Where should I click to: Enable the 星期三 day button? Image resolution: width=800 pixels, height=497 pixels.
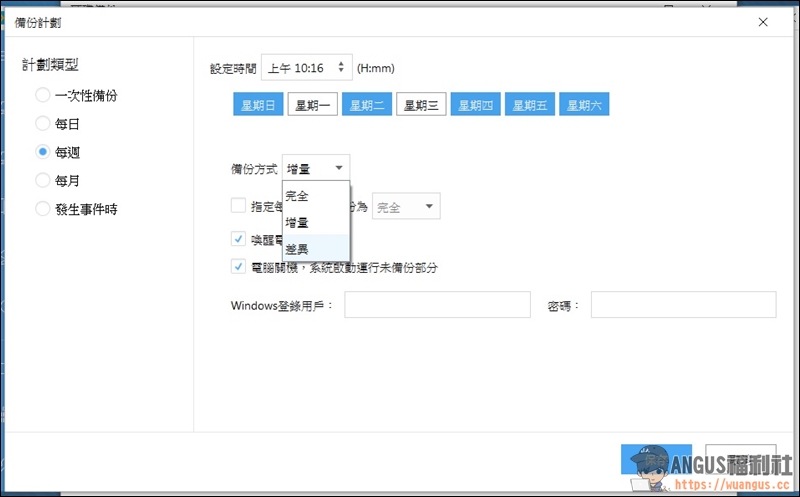pos(421,105)
